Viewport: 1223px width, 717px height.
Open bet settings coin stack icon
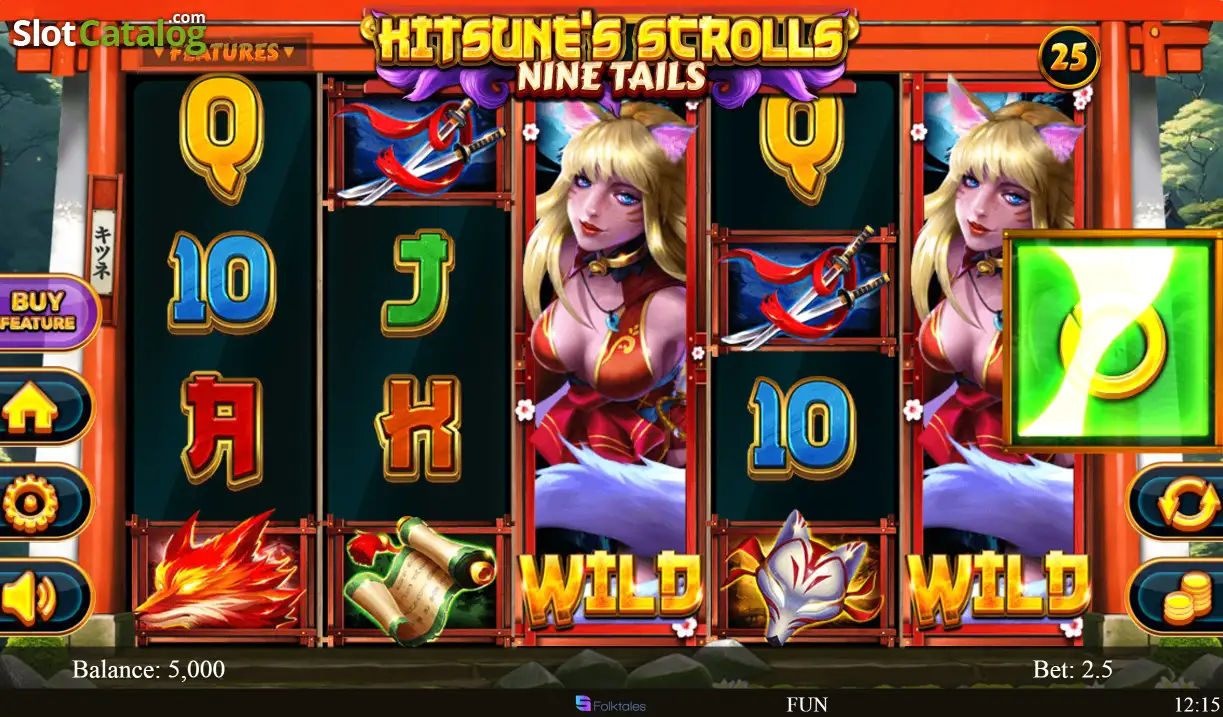1178,597
